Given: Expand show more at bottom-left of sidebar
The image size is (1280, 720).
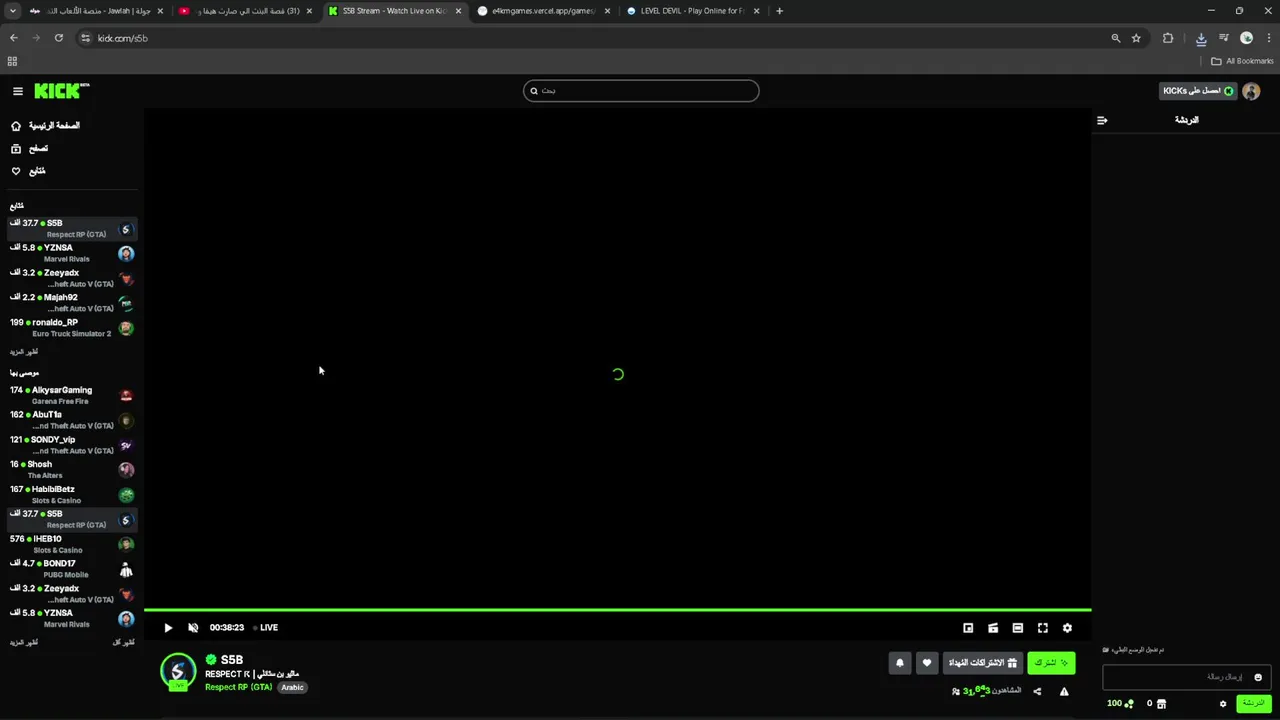Looking at the screenshot, I should [x=24, y=642].
